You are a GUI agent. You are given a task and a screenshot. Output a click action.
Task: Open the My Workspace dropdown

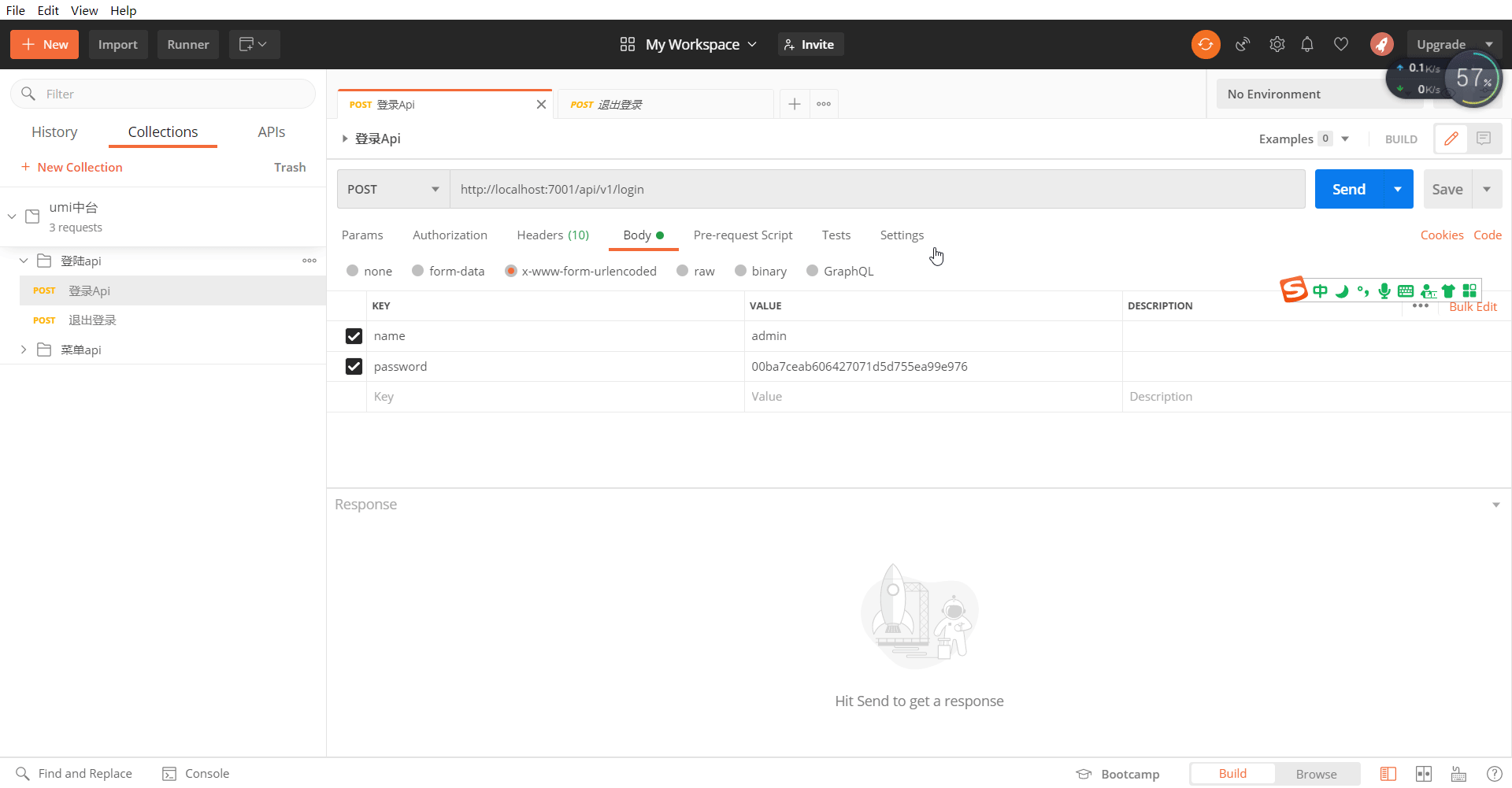click(x=696, y=44)
